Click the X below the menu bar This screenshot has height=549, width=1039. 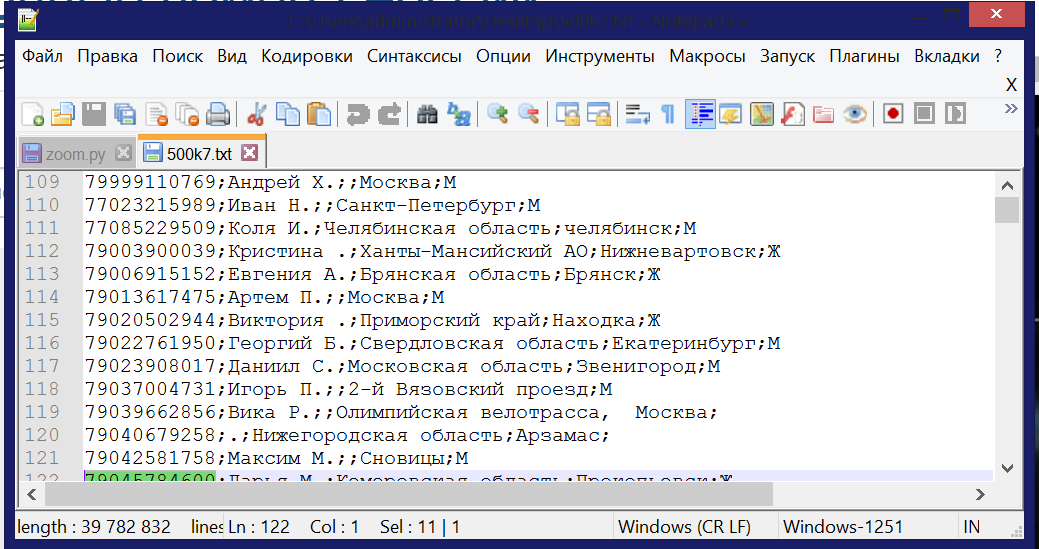1011,85
